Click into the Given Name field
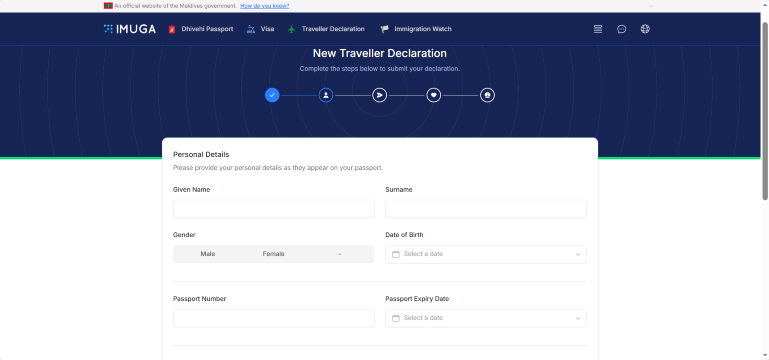This screenshot has height=360, width=769. click(x=274, y=209)
